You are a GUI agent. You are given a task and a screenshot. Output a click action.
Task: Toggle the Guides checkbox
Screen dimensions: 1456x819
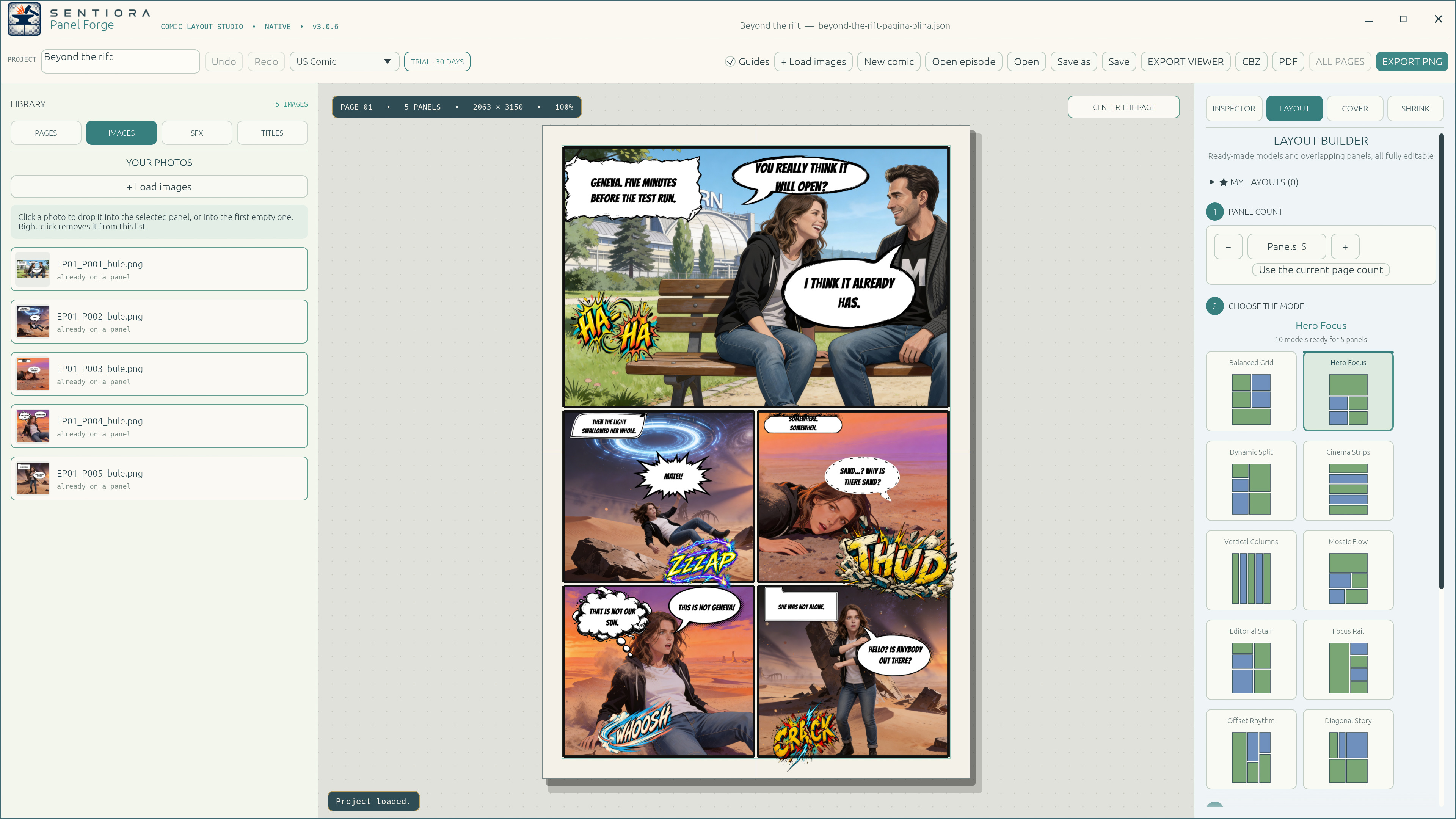click(x=730, y=61)
